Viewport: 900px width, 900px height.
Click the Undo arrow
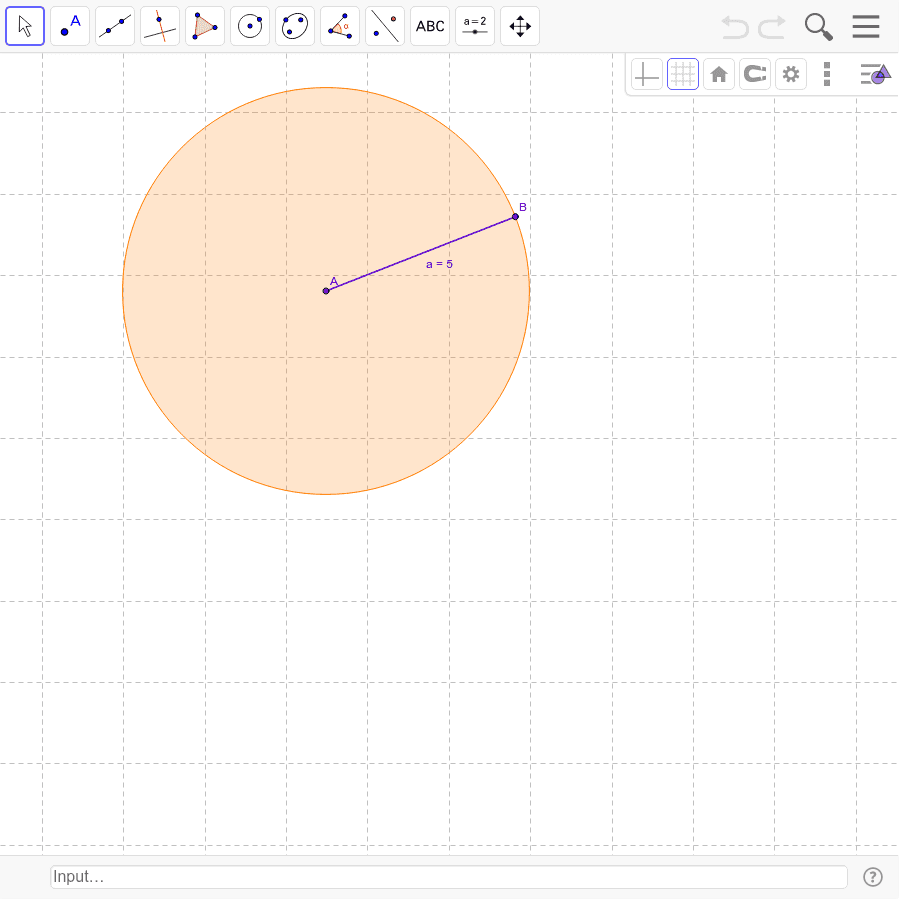click(735, 26)
